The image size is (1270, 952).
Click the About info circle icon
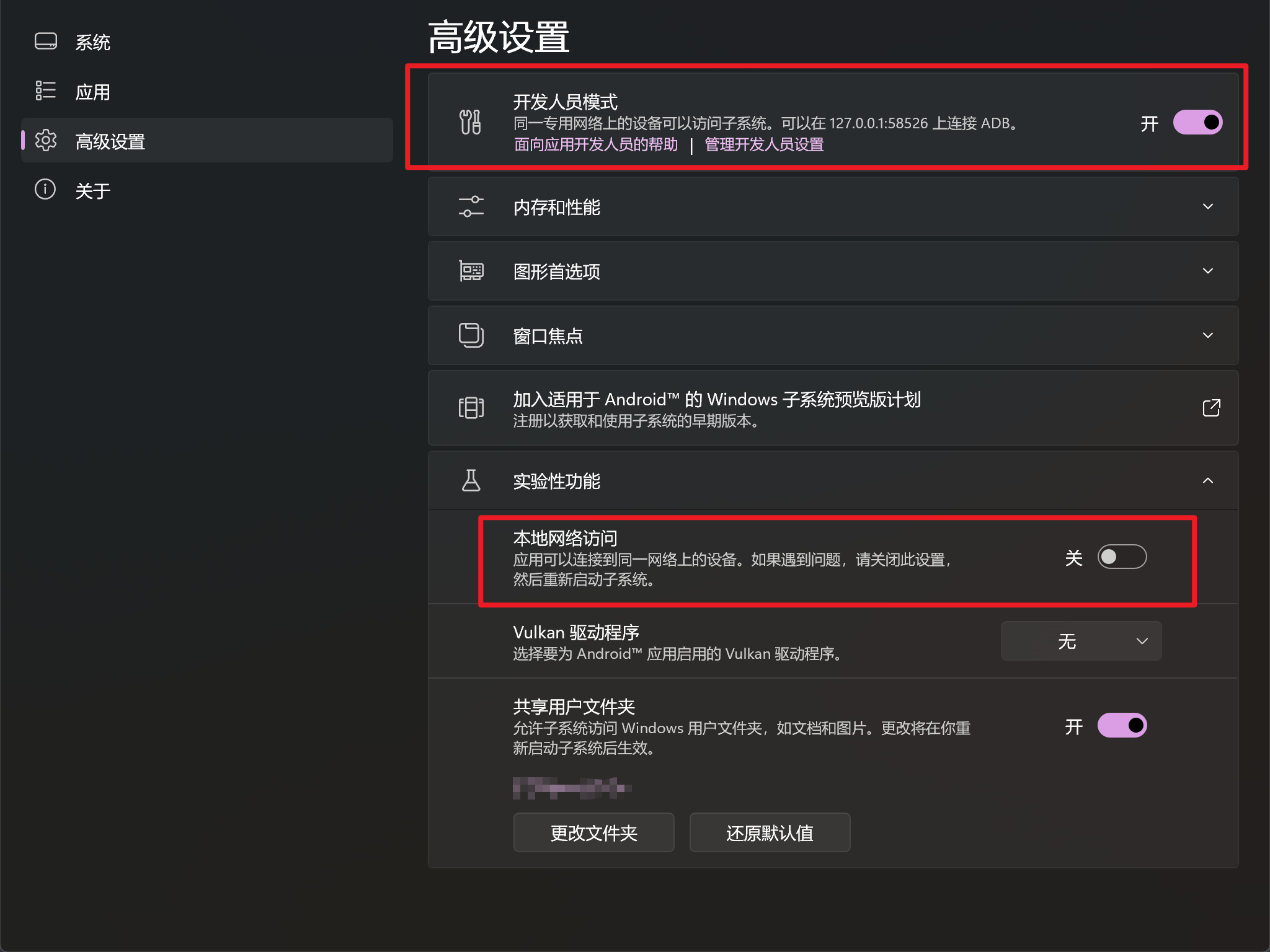point(46,190)
